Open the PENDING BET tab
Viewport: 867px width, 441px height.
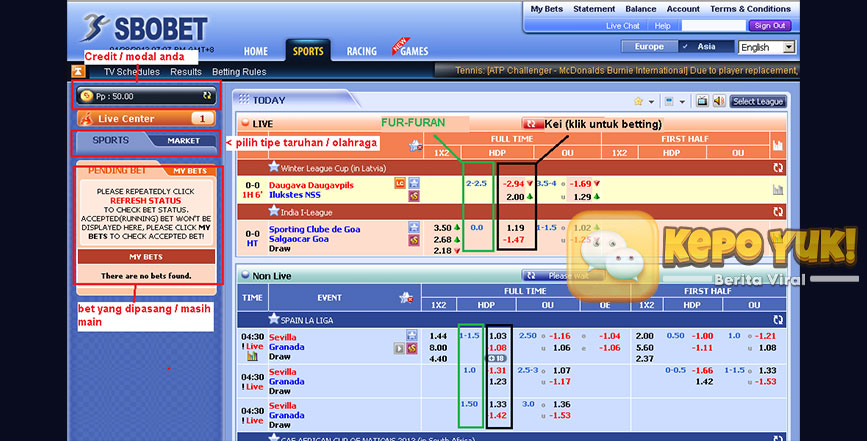[117, 170]
